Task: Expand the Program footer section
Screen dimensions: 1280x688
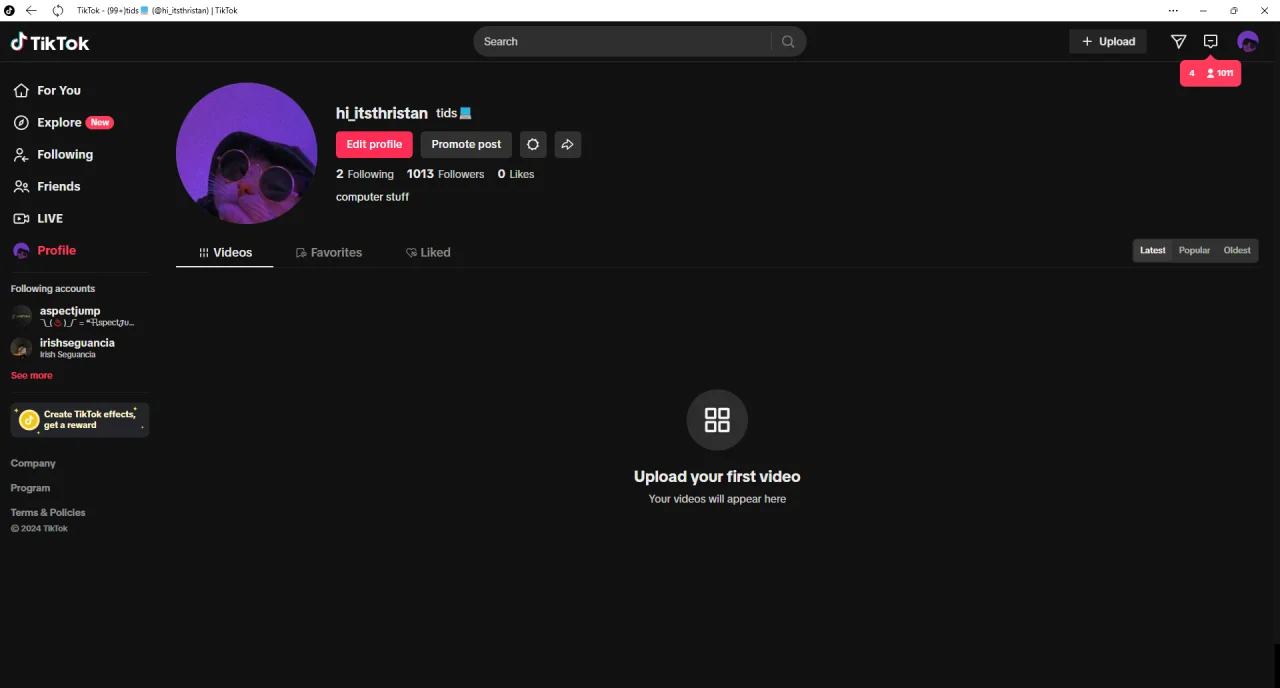Action: [x=30, y=488]
